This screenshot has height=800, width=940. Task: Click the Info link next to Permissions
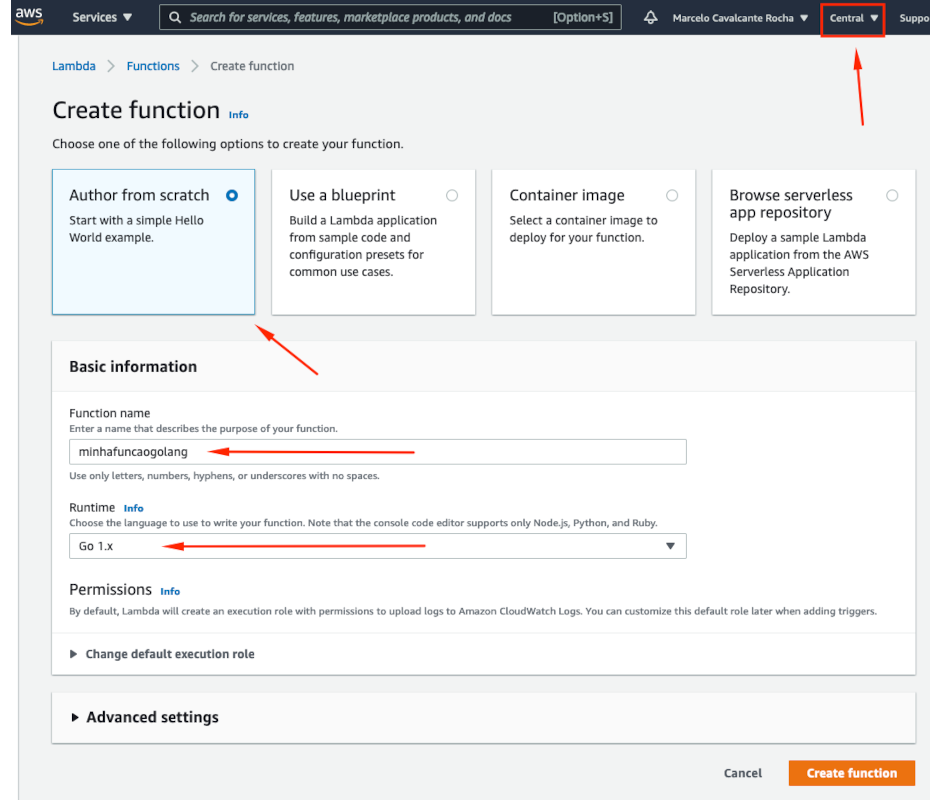[170, 591]
